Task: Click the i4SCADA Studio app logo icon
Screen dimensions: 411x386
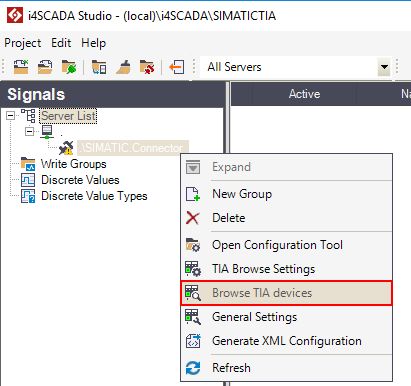Action: (x=15, y=15)
